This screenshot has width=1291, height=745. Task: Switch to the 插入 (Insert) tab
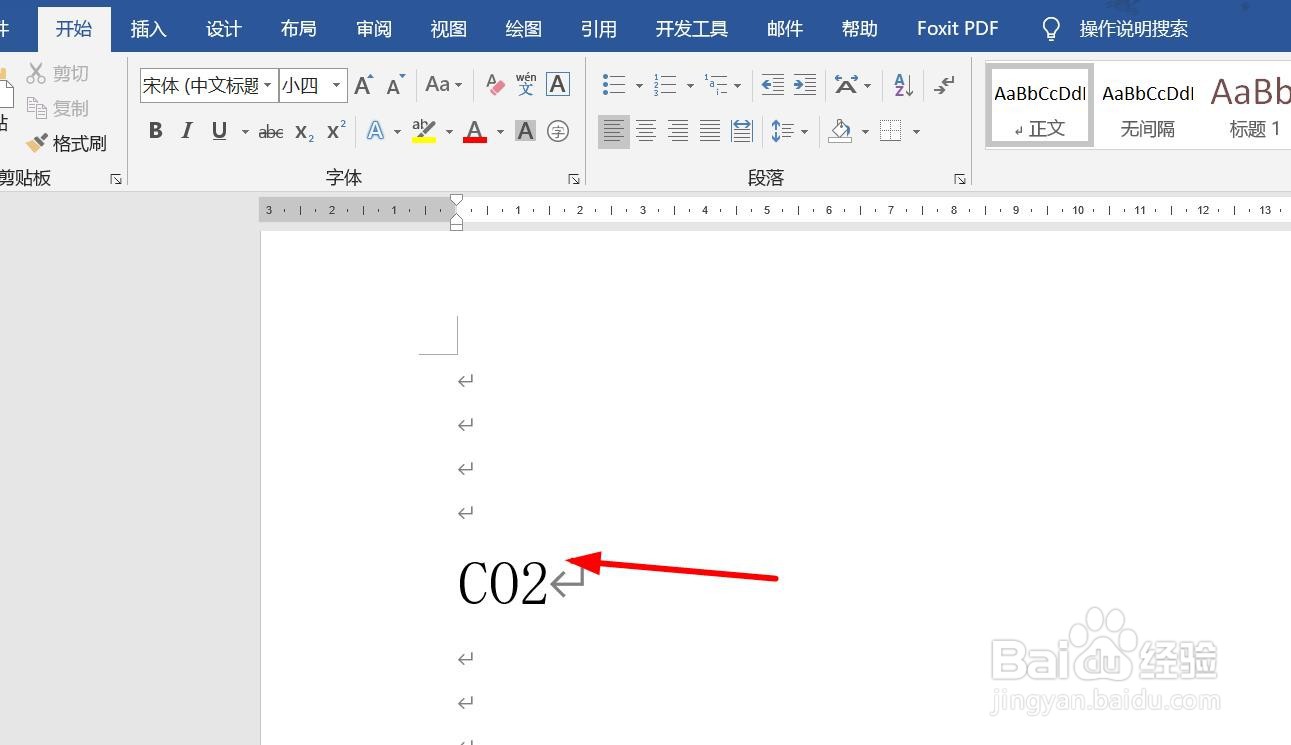point(148,28)
